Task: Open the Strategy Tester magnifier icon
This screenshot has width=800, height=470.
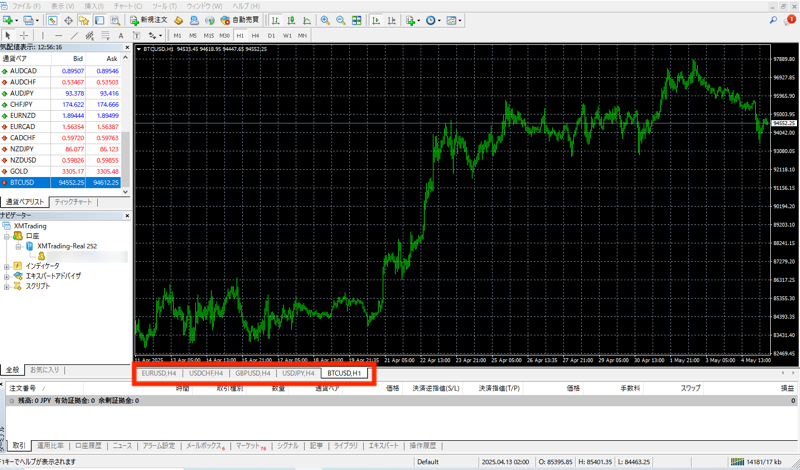Action: pyautogui.click(x=115, y=20)
